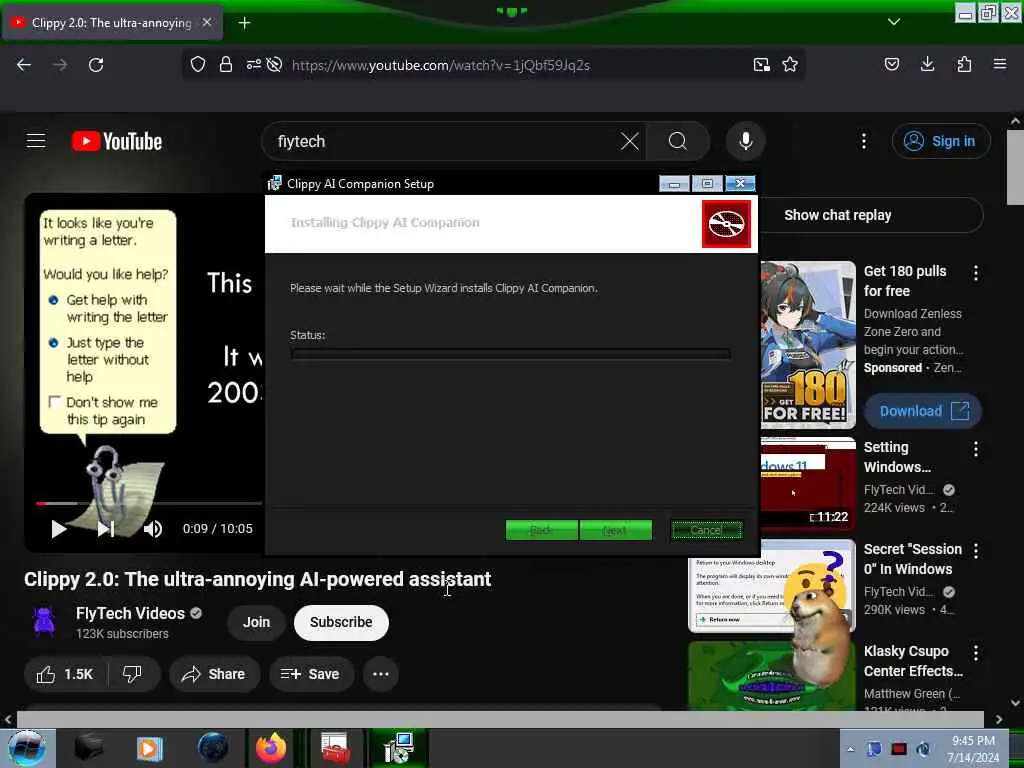
Task: Click the Share button
Action: 214,674
